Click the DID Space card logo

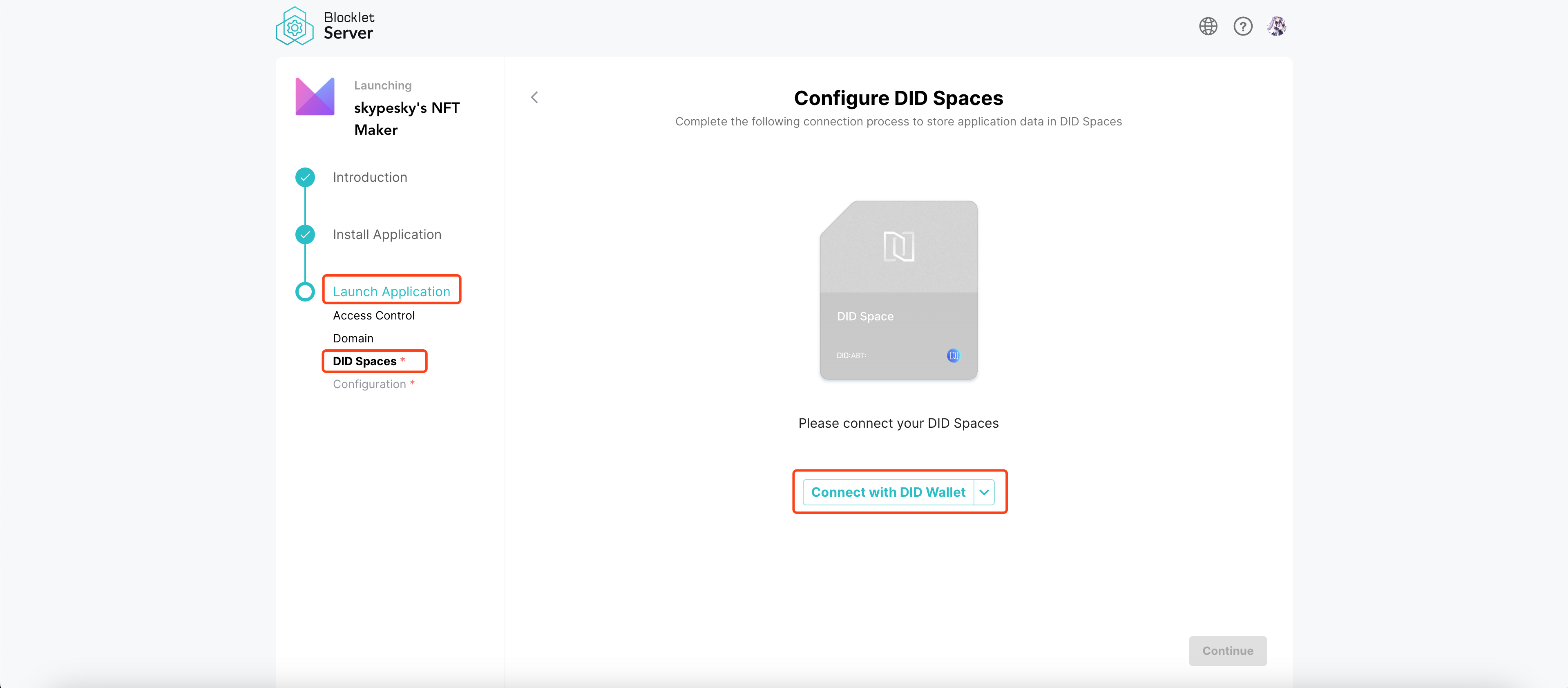pyautogui.click(x=898, y=247)
